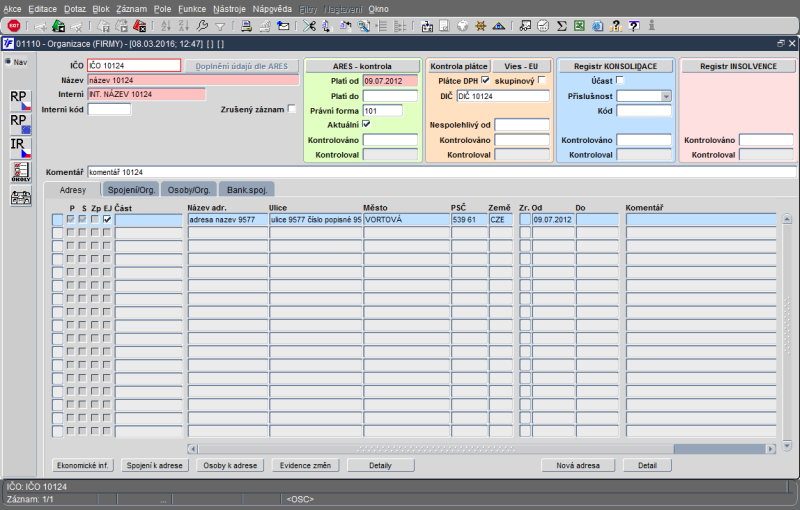Click the magnifier search icon in toolbar
This screenshot has height=510, width=800.
364,26
